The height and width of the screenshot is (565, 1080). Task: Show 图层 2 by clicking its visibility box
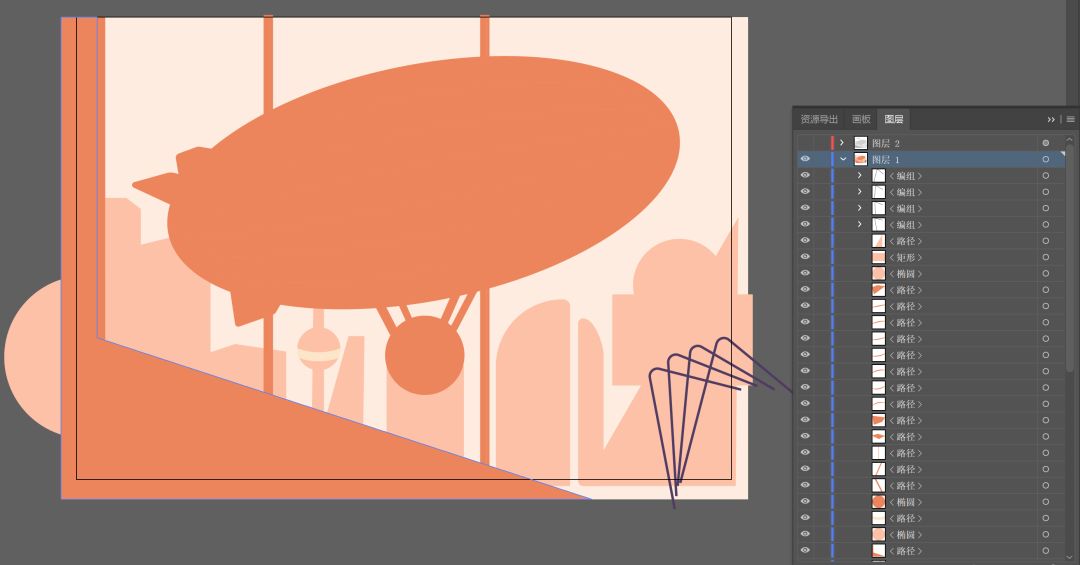(805, 143)
